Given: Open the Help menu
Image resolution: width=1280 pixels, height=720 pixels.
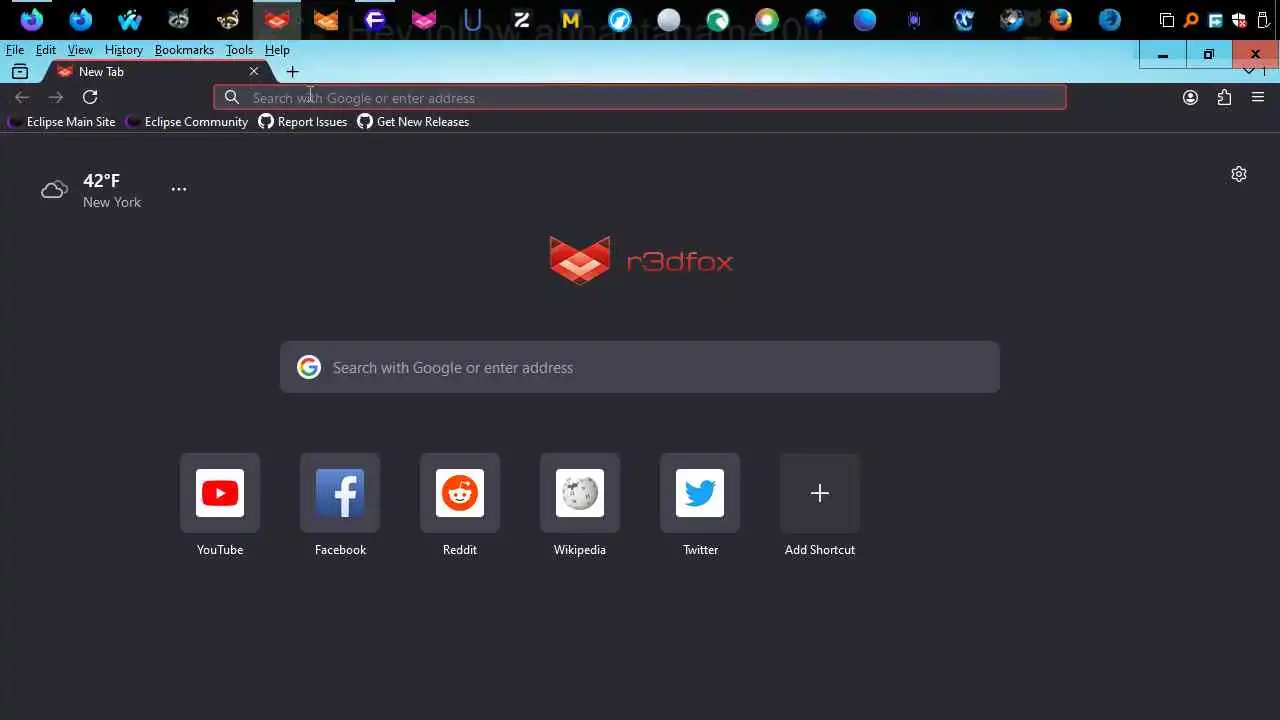Looking at the screenshot, I should click(277, 50).
